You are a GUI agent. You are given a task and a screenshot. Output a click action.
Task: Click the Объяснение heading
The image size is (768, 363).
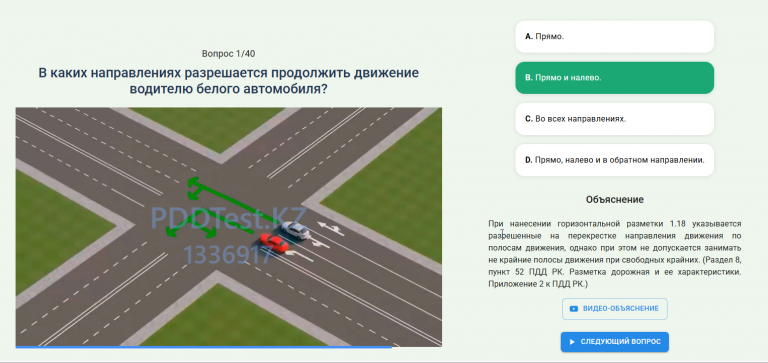point(614,200)
